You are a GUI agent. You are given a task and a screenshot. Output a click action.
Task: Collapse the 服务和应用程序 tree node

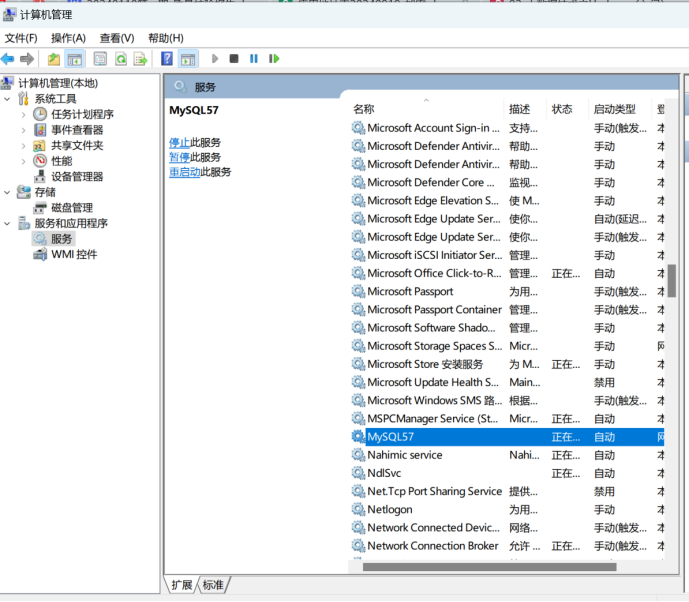[8, 223]
